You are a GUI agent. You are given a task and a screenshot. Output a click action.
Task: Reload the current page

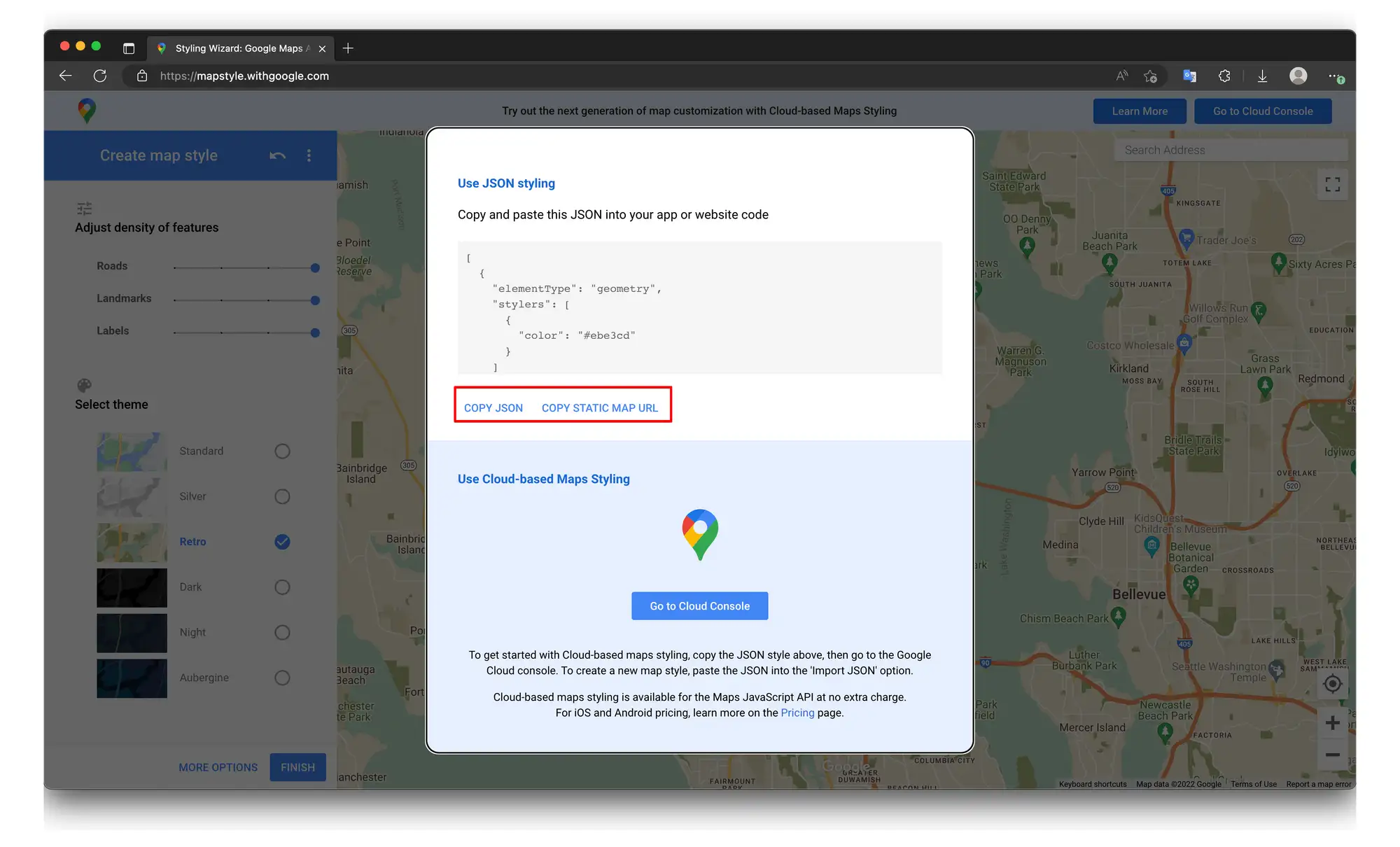tap(100, 76)
